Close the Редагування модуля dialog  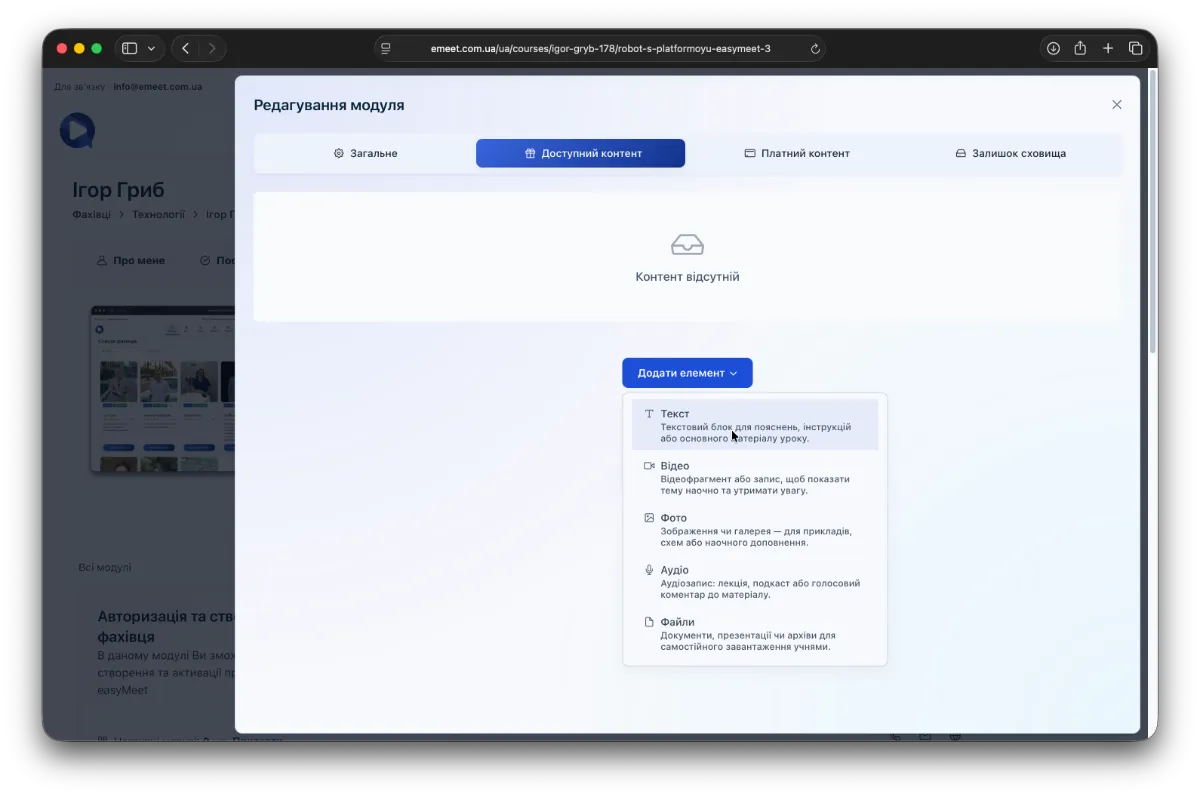[1117, 105]
